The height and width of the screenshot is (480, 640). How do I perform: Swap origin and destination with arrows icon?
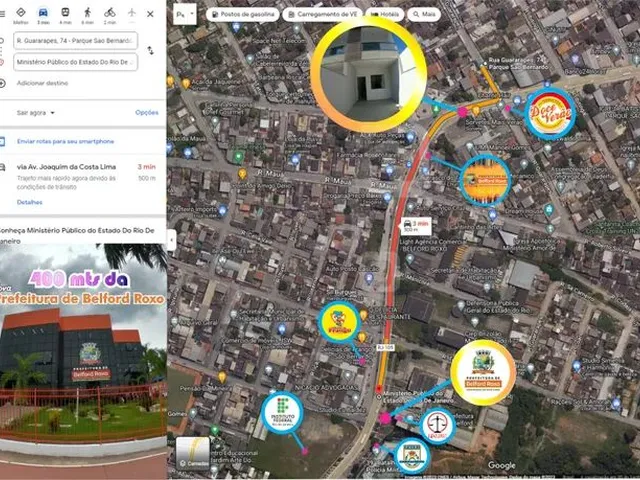click(151, 50)
